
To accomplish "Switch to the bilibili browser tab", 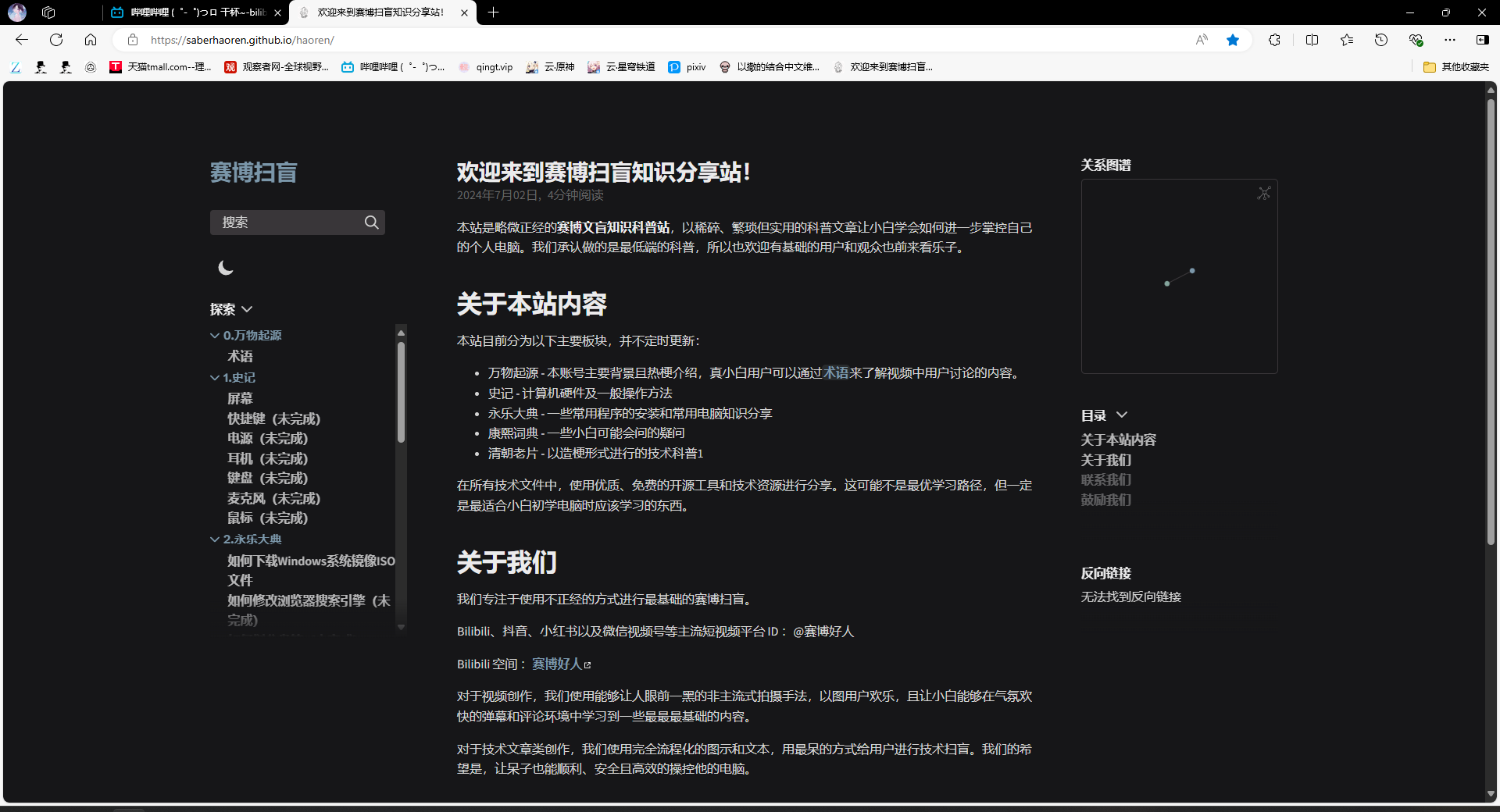I will pyautogui.click(x=195, y=12).
